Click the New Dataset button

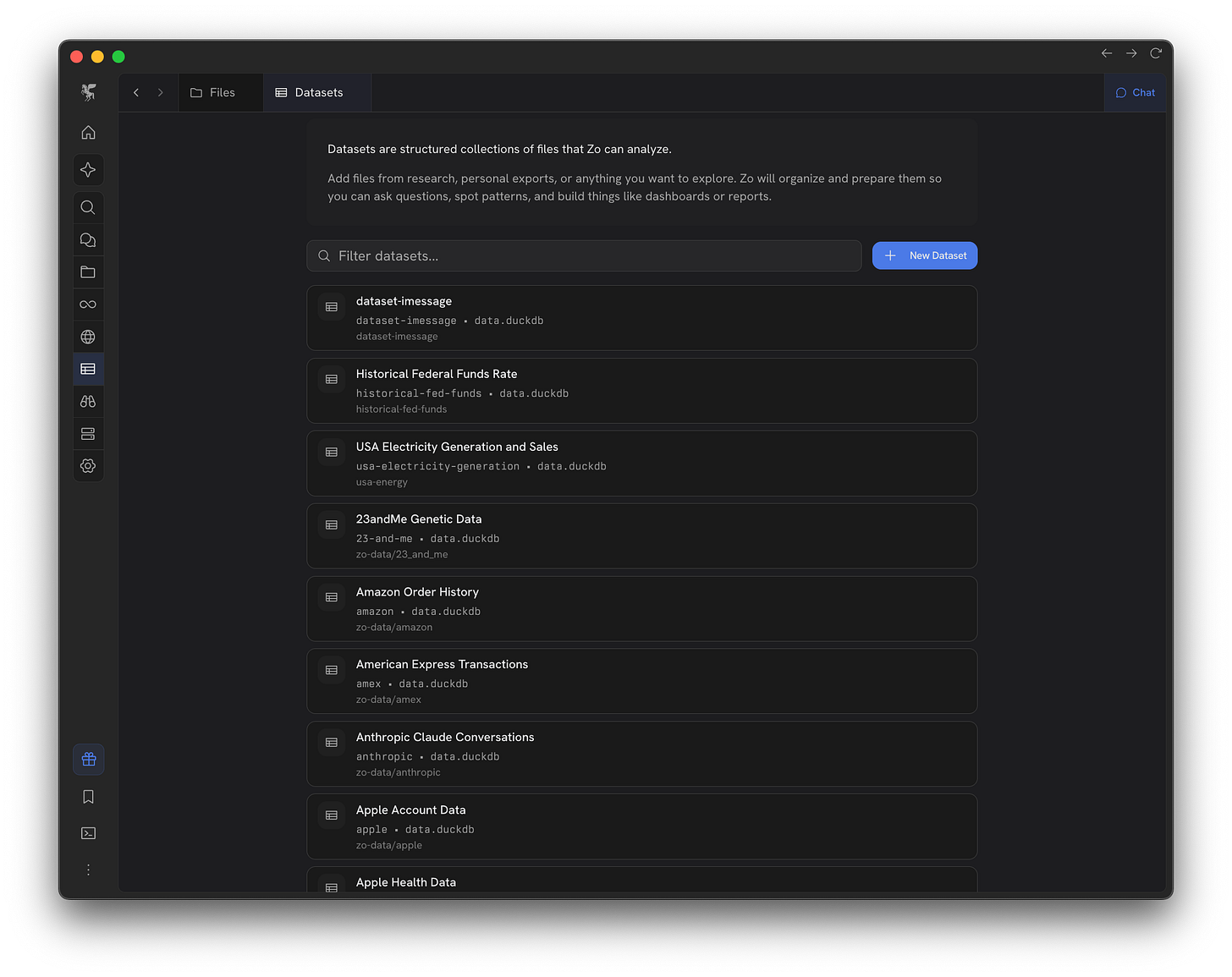pyautogui.click(x=924, y=255)
